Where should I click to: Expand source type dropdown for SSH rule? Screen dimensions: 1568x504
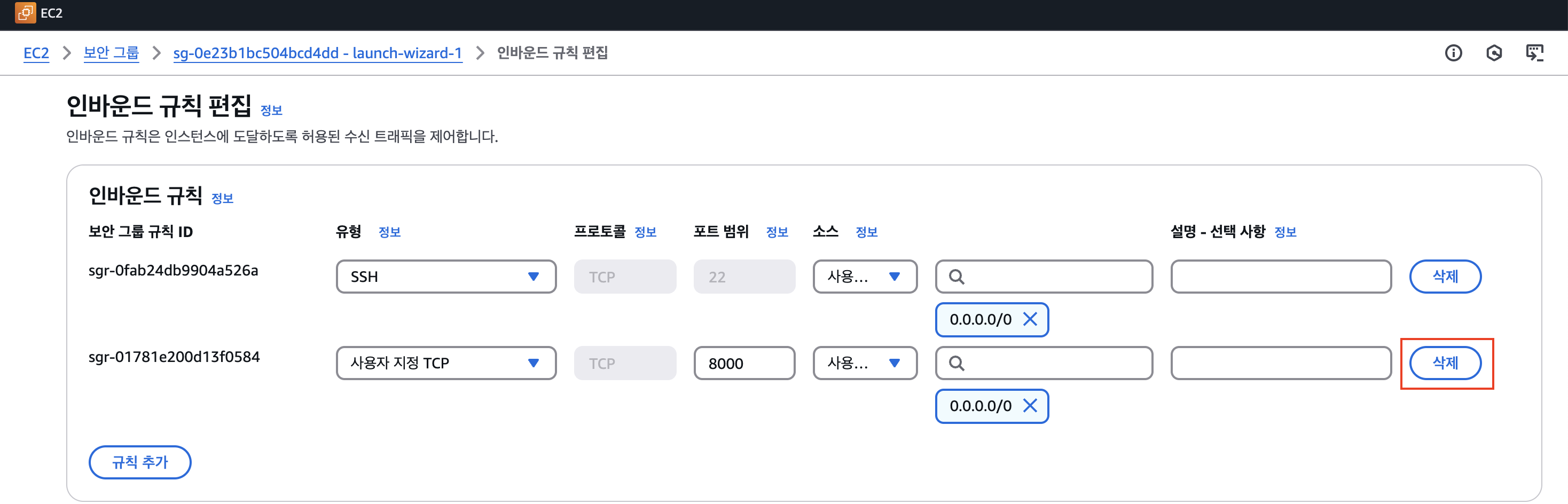[x=865, y=277]
